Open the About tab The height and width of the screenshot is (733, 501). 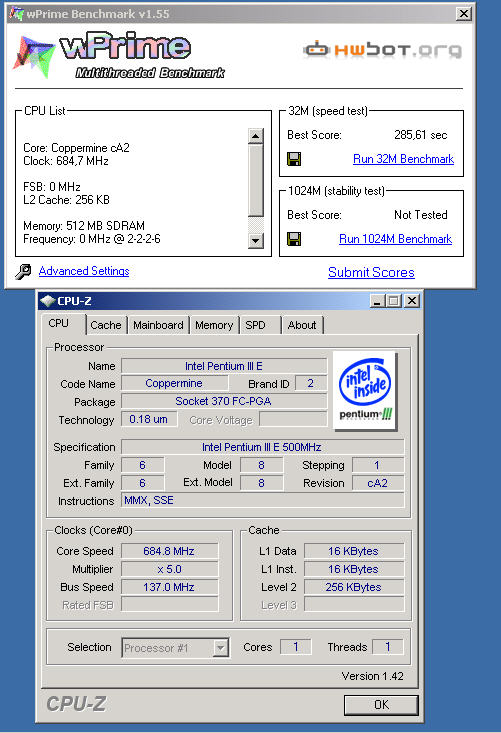coord(302,325)
